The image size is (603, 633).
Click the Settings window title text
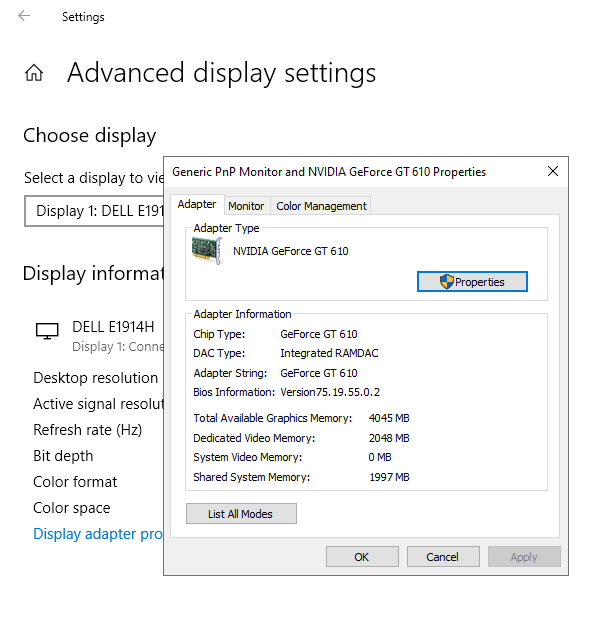point(83,17)
